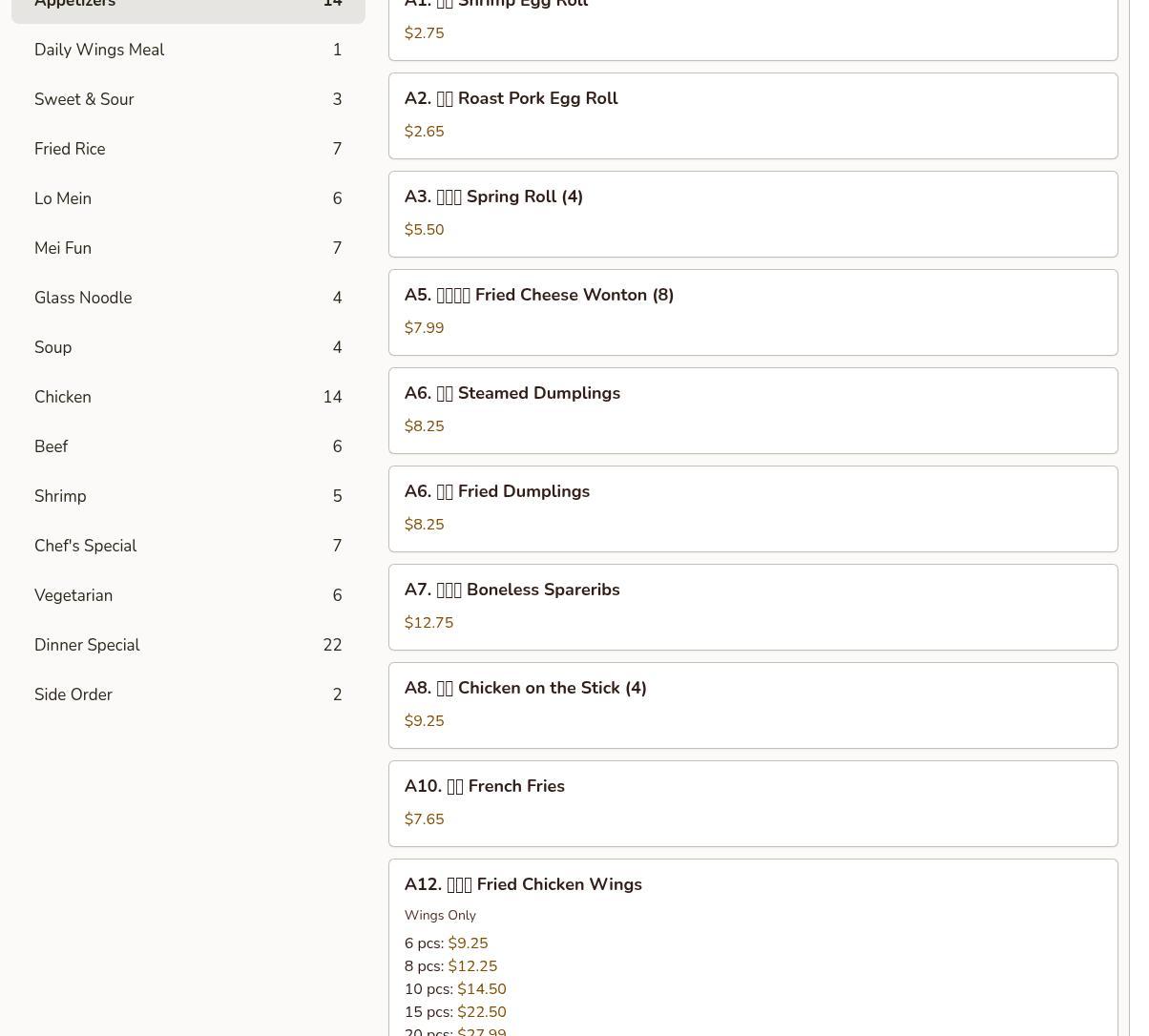Go to Fried Rice category
Viewport: 1149px width, 1036px height.
pos(188,149)
